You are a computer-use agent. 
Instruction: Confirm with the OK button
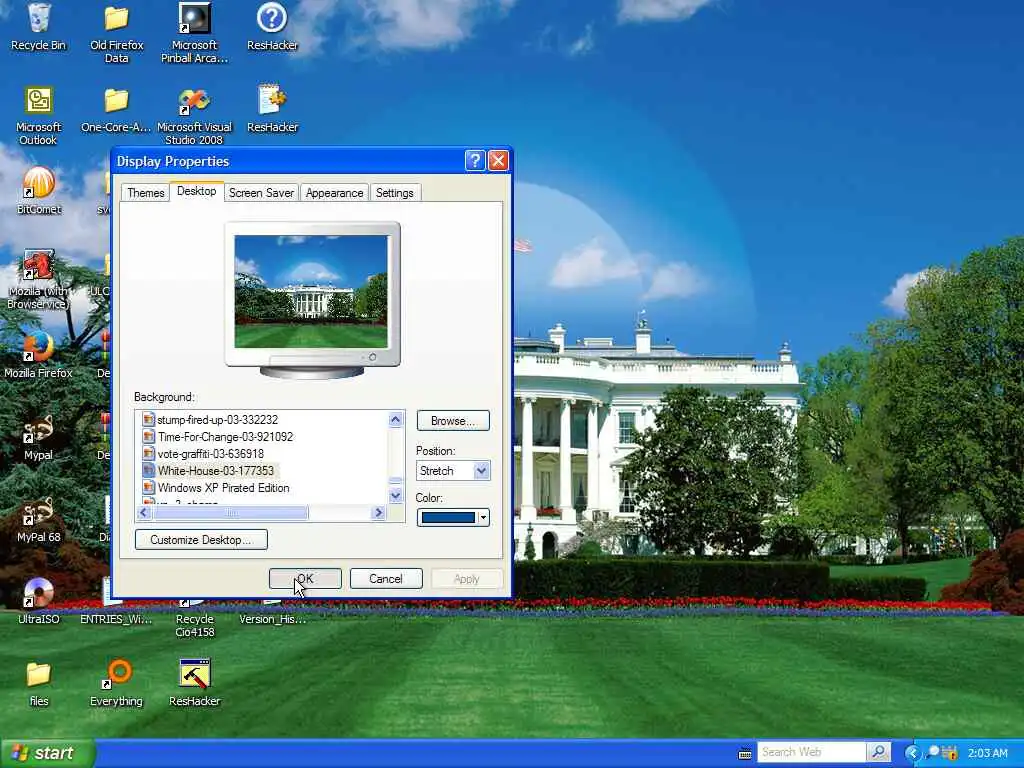click(x=305, y=579)
